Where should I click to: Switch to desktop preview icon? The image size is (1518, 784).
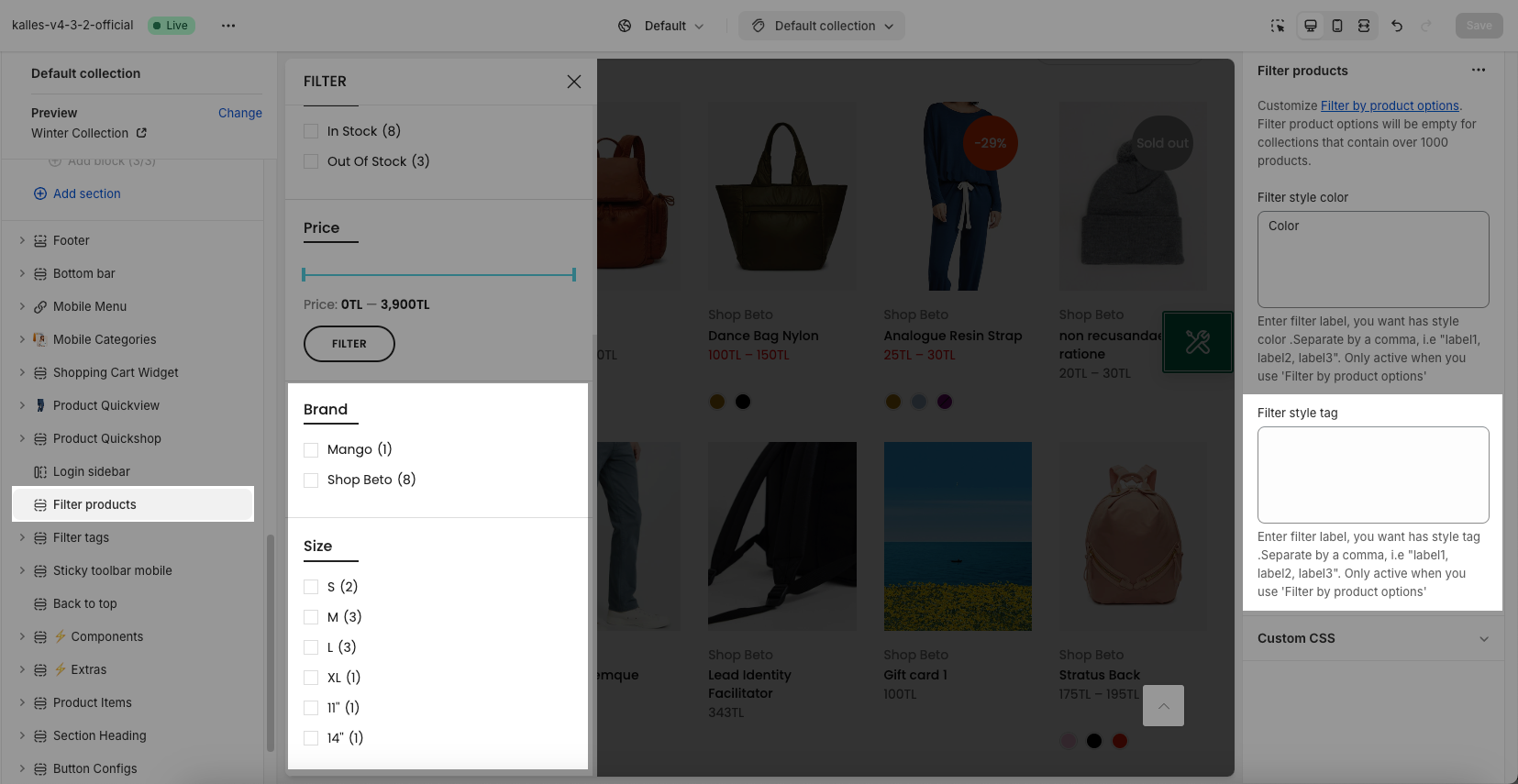click(x=1311, y=26)
